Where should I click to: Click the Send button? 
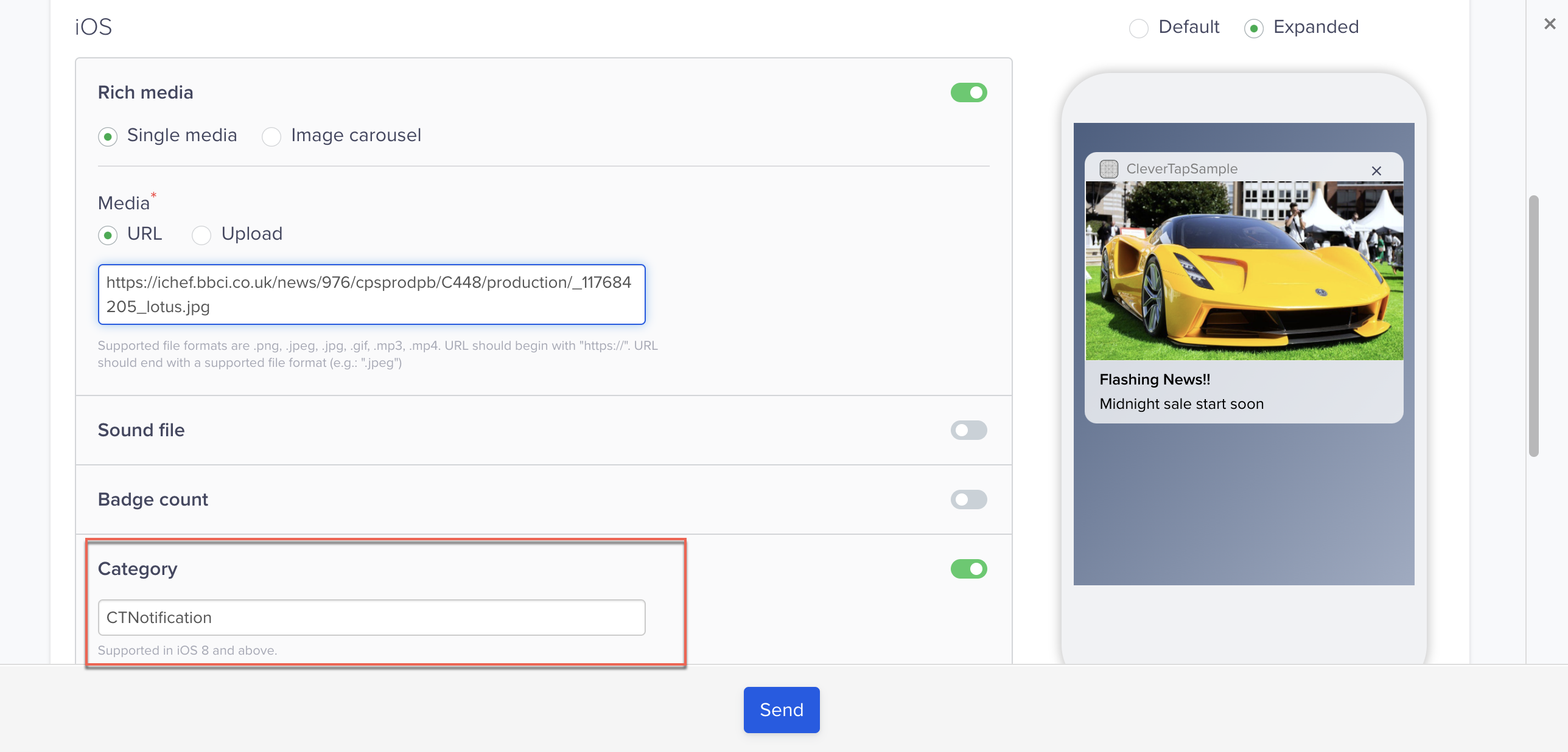click(781, 709)
